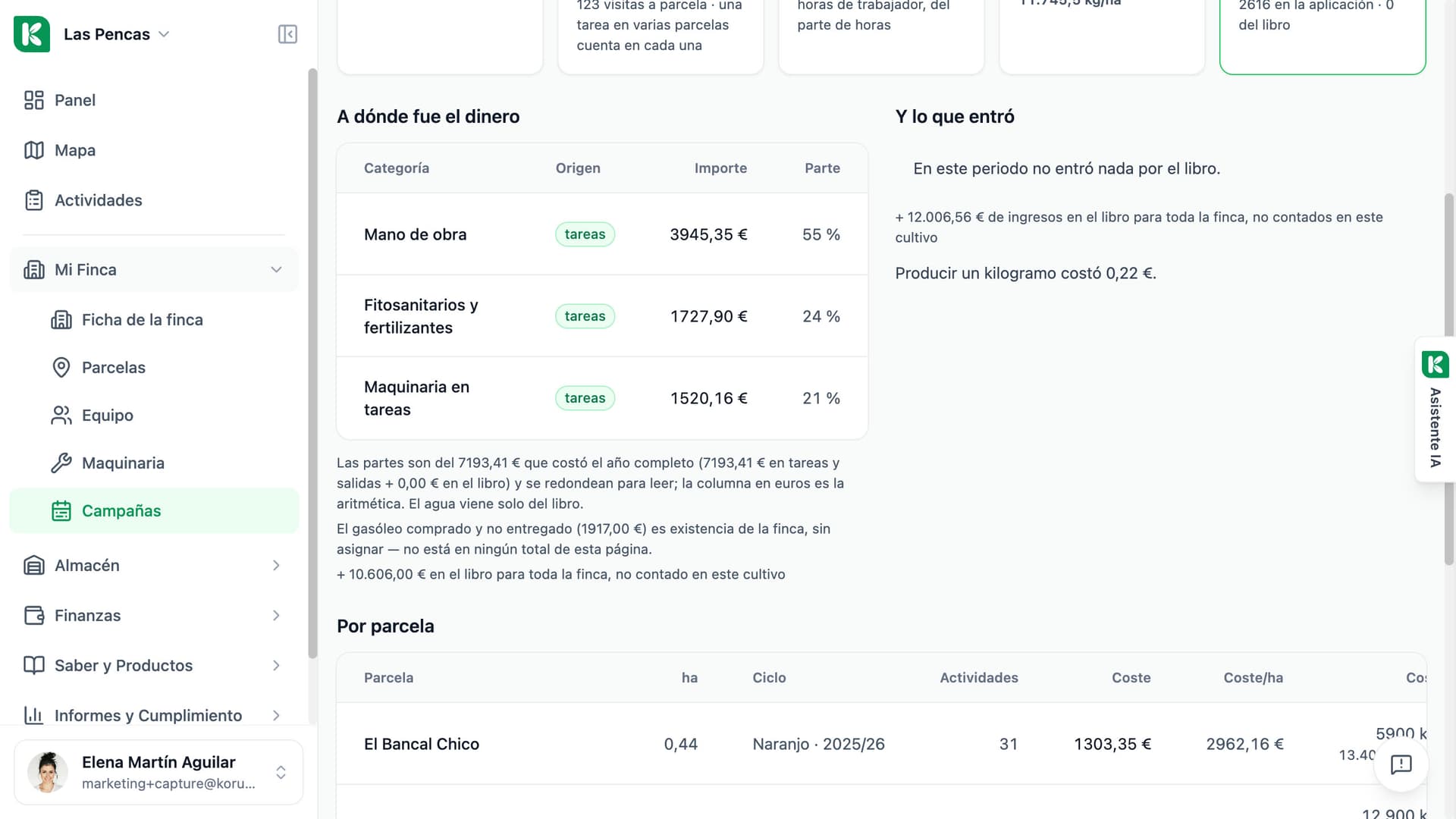Screen dimensions: 1456x819
Task: Open the Panel dashboard icon
Action: pyautogui.click(x=34, y=100)
